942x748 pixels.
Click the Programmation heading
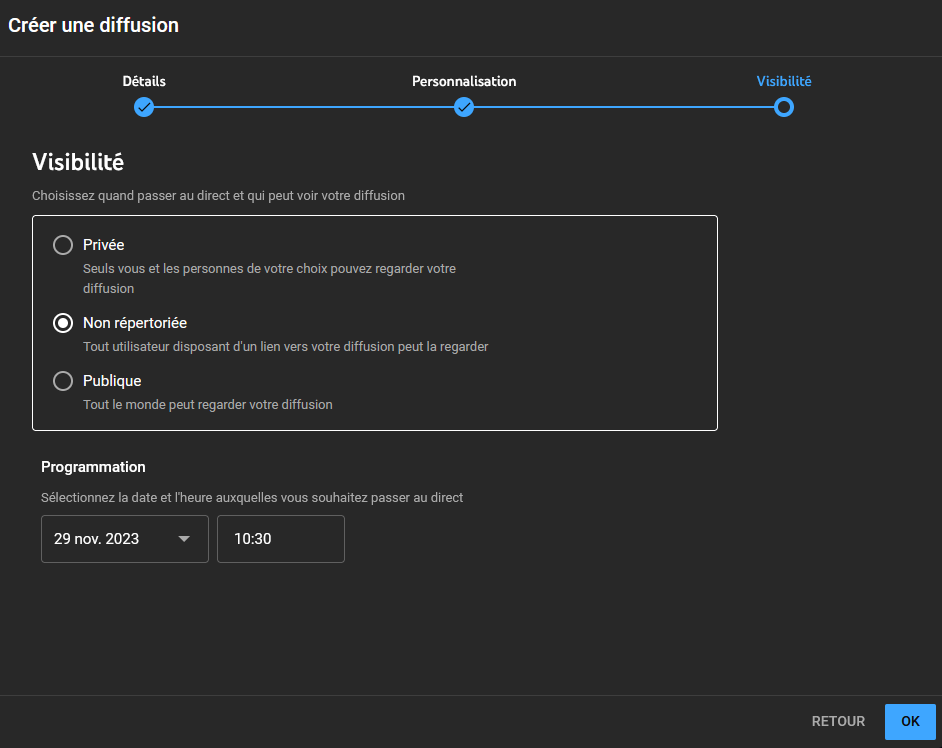pos(93,467)
